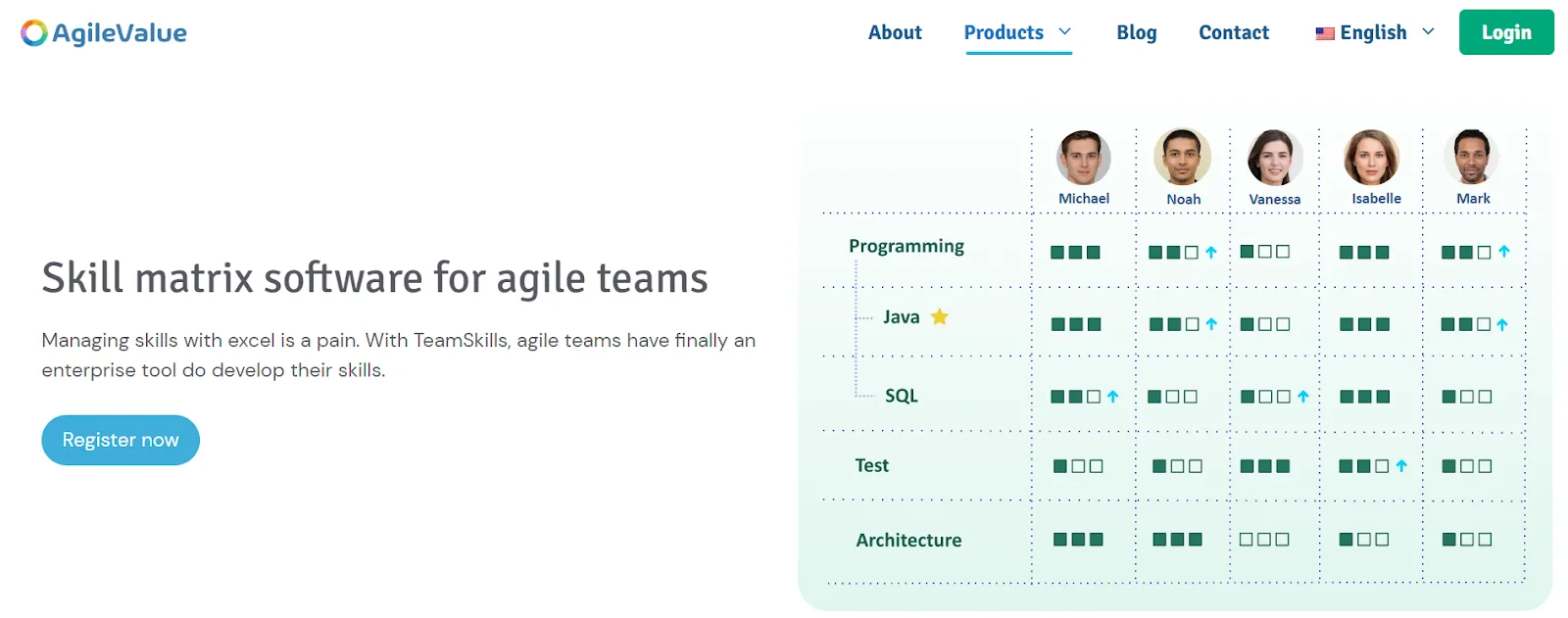The image size is (1568, 618).
Task: Click the up arrow in Mark's Java cell
Action: tap(1502, 324)
